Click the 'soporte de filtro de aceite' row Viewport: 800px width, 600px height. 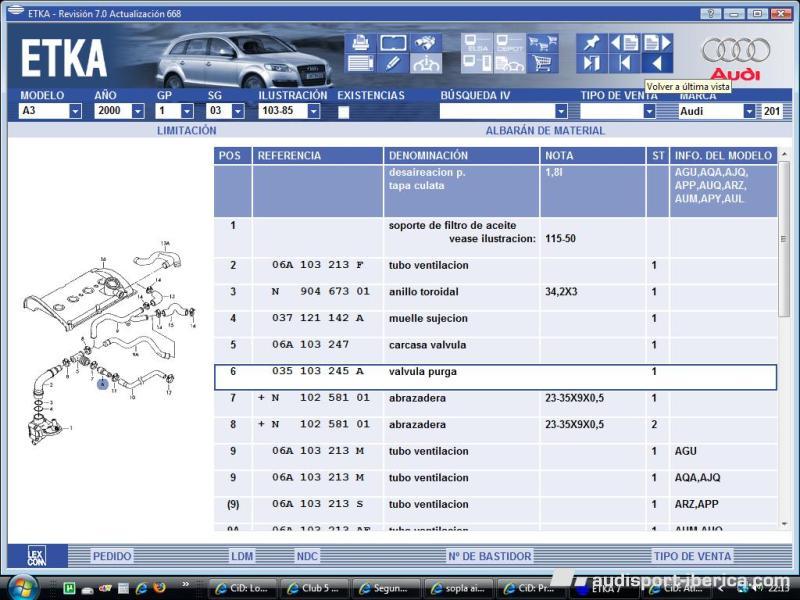tap(495, 238)
